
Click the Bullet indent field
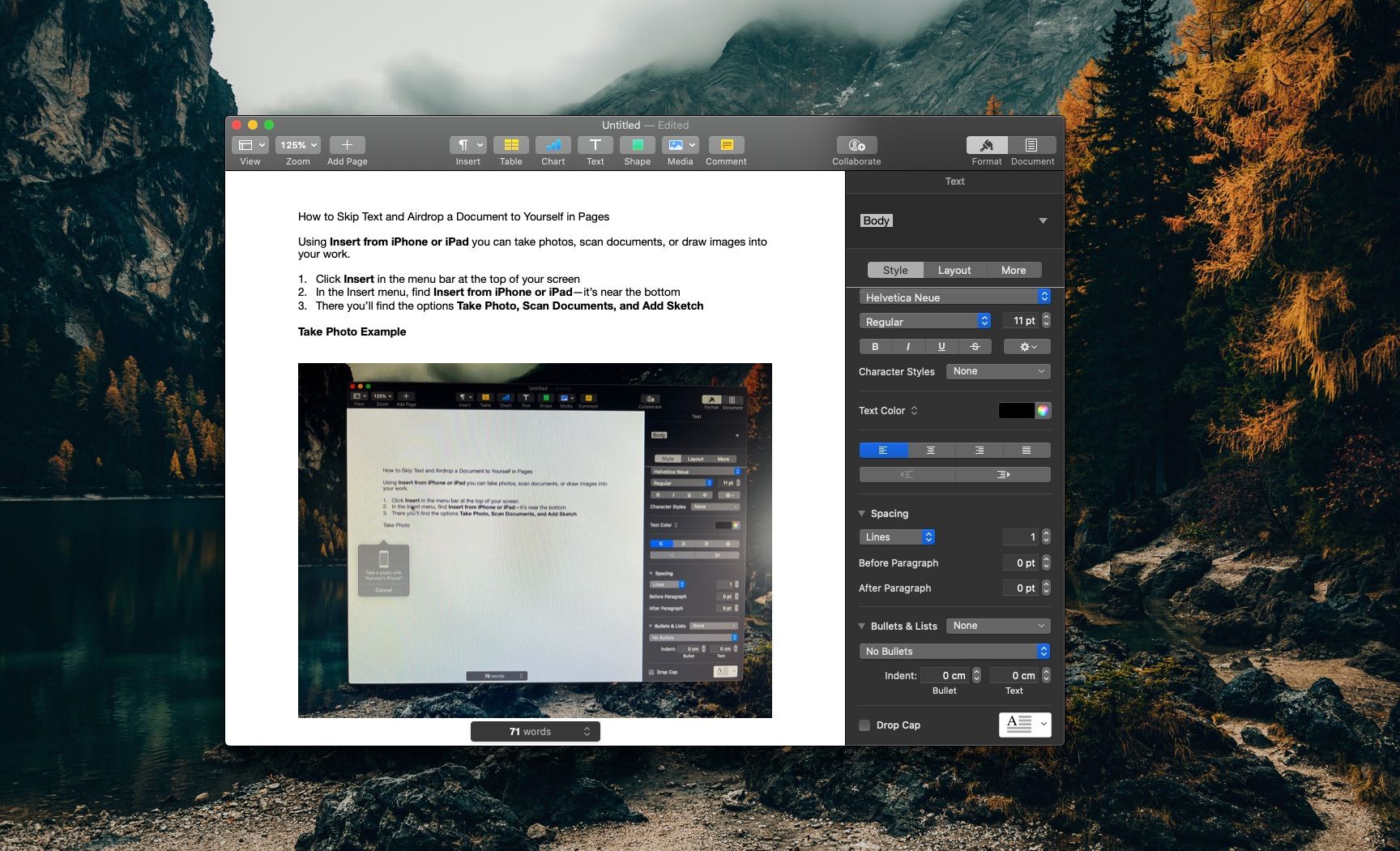[x=945, y=675]
